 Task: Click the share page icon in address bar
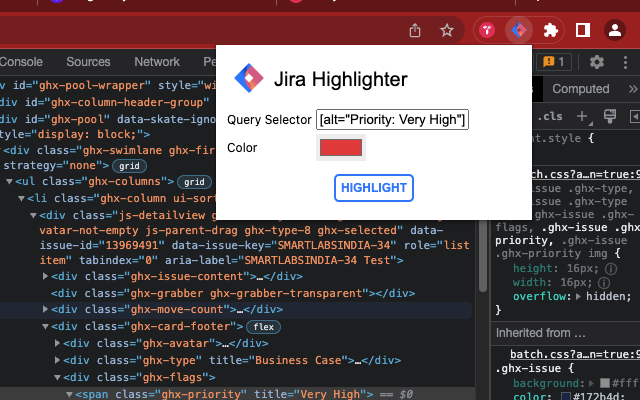tap(415, 30)
